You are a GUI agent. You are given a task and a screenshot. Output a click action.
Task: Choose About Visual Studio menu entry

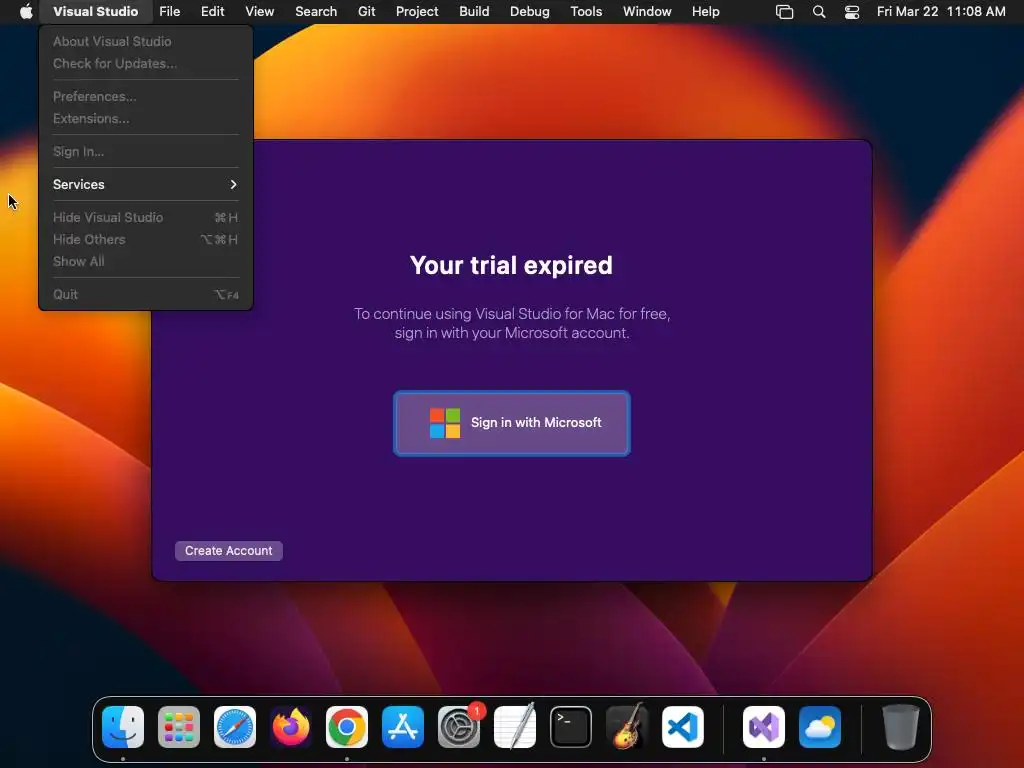145,41
